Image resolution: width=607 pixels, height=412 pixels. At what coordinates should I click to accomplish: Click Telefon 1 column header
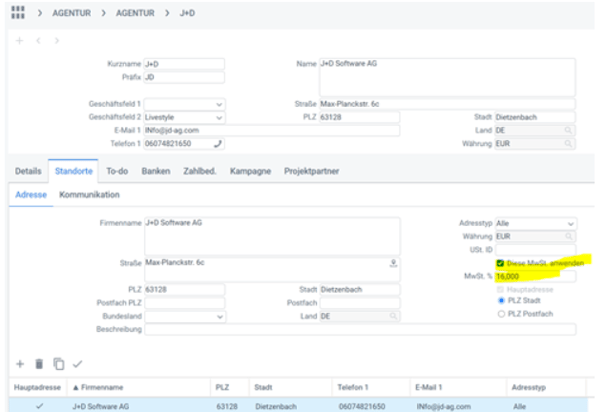point(371,387)
